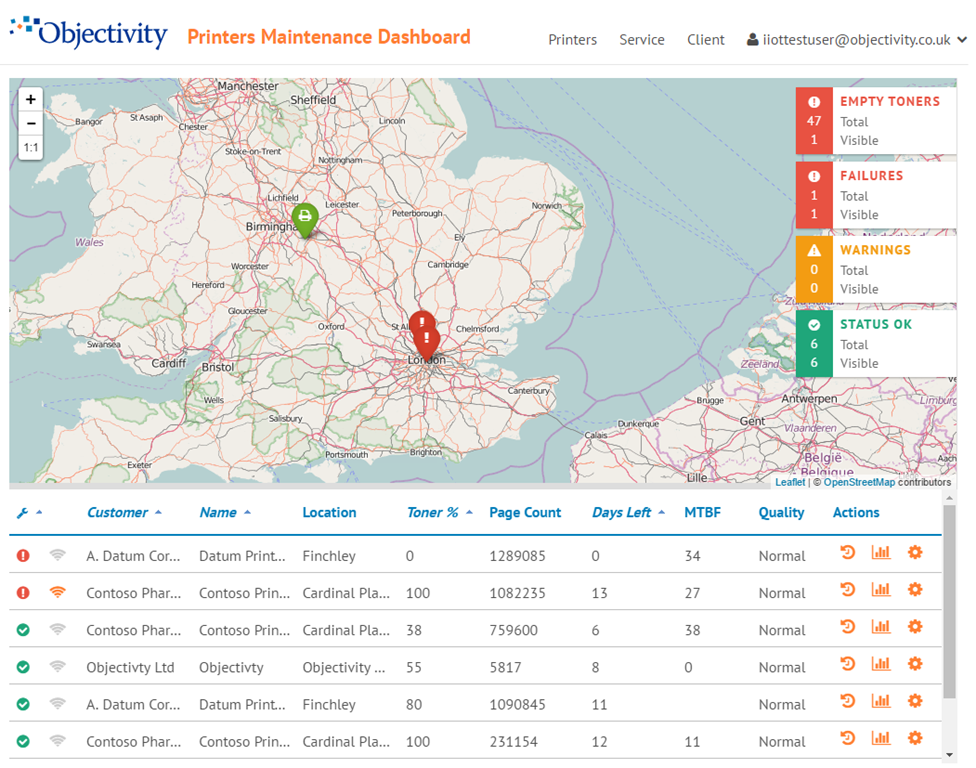976x768 pixels.
Task: Open chart icon in the 1090845 page count row
Action: point(881,701)
